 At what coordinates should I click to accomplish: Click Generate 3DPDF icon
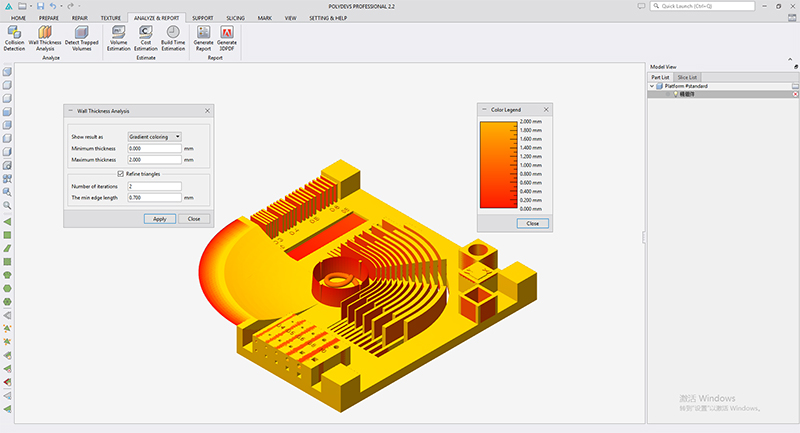point(227,38)
